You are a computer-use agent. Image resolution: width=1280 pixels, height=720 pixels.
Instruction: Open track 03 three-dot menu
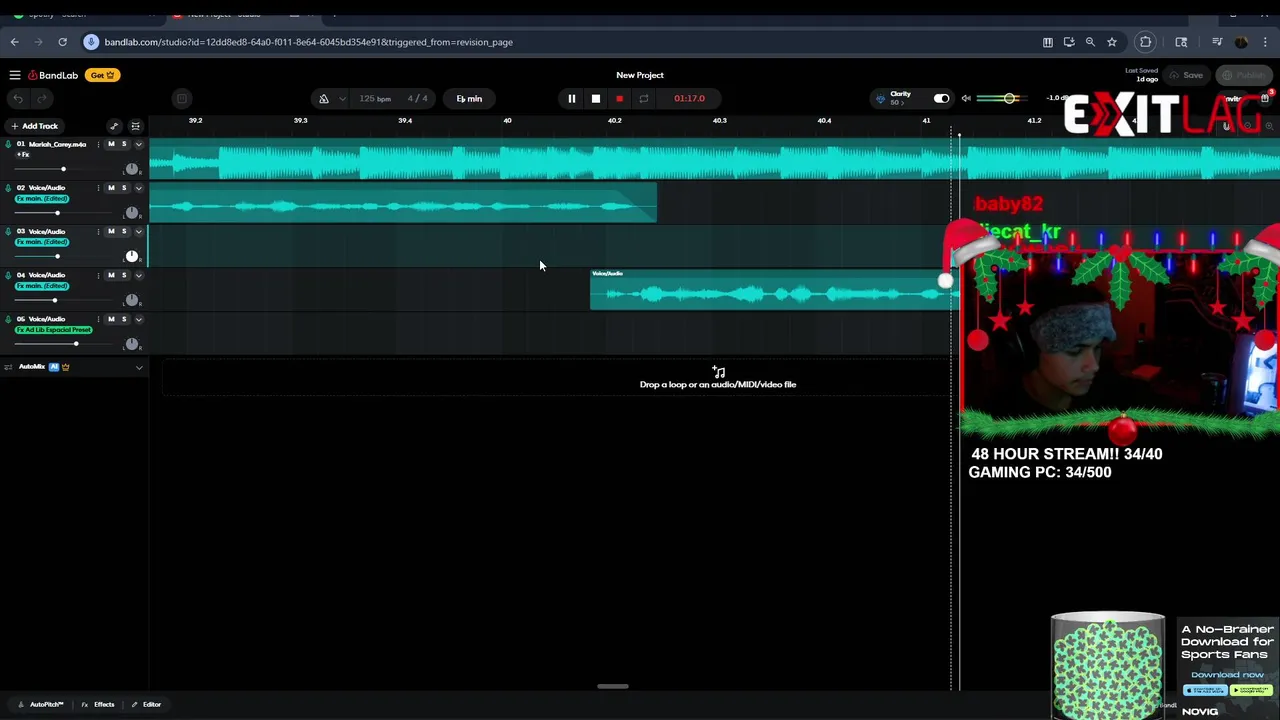(98, 231)
